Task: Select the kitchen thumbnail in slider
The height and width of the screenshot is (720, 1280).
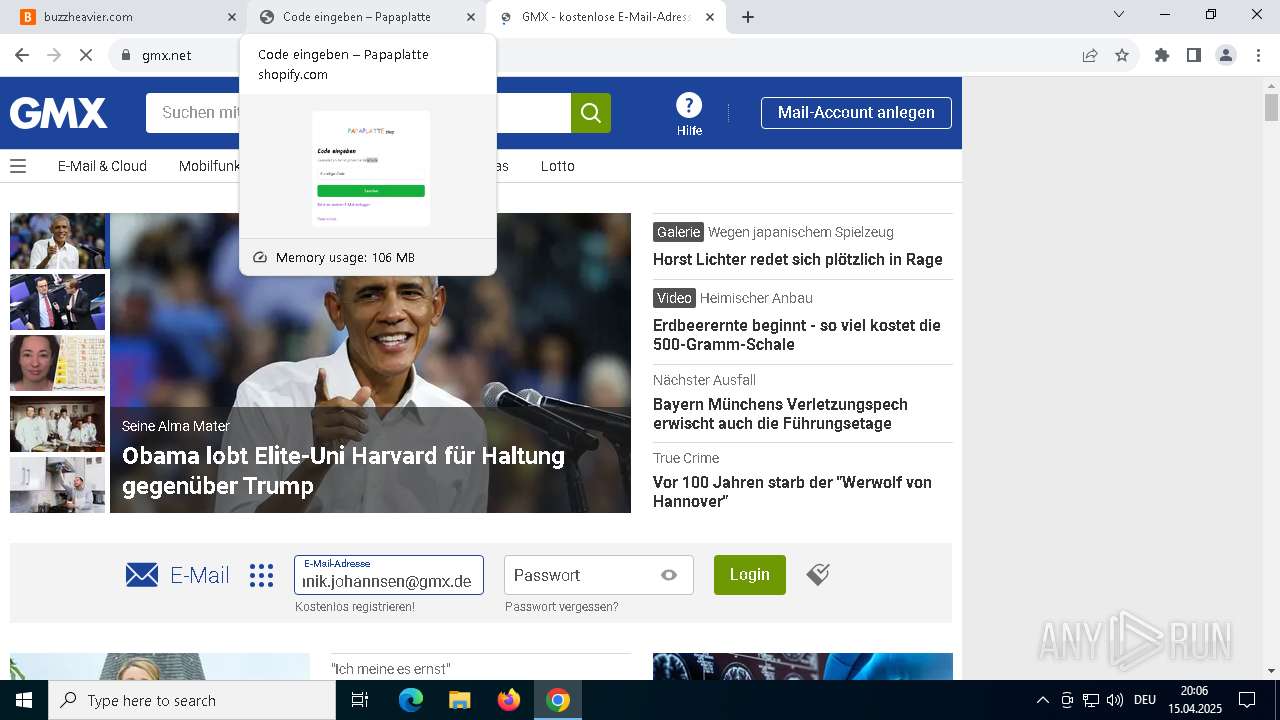Action: [x=57, y=485]
